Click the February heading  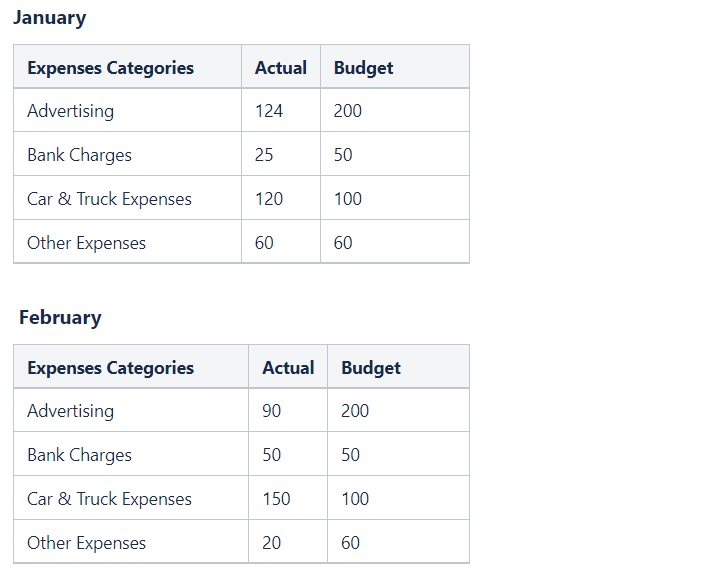click(x=60, y=318)
